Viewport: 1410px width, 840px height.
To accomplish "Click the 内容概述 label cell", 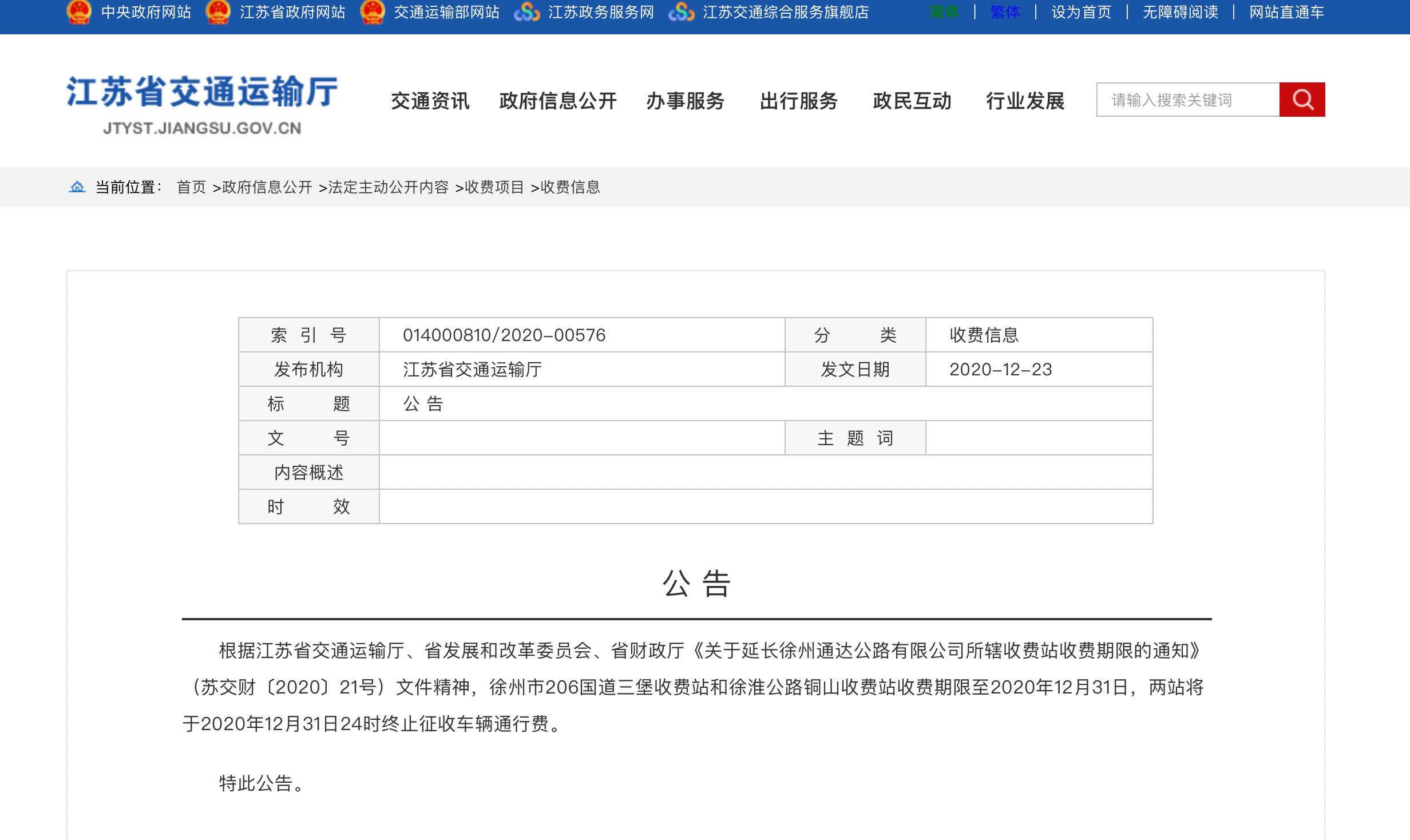I will pyautogui.click(x=309, y=472).
